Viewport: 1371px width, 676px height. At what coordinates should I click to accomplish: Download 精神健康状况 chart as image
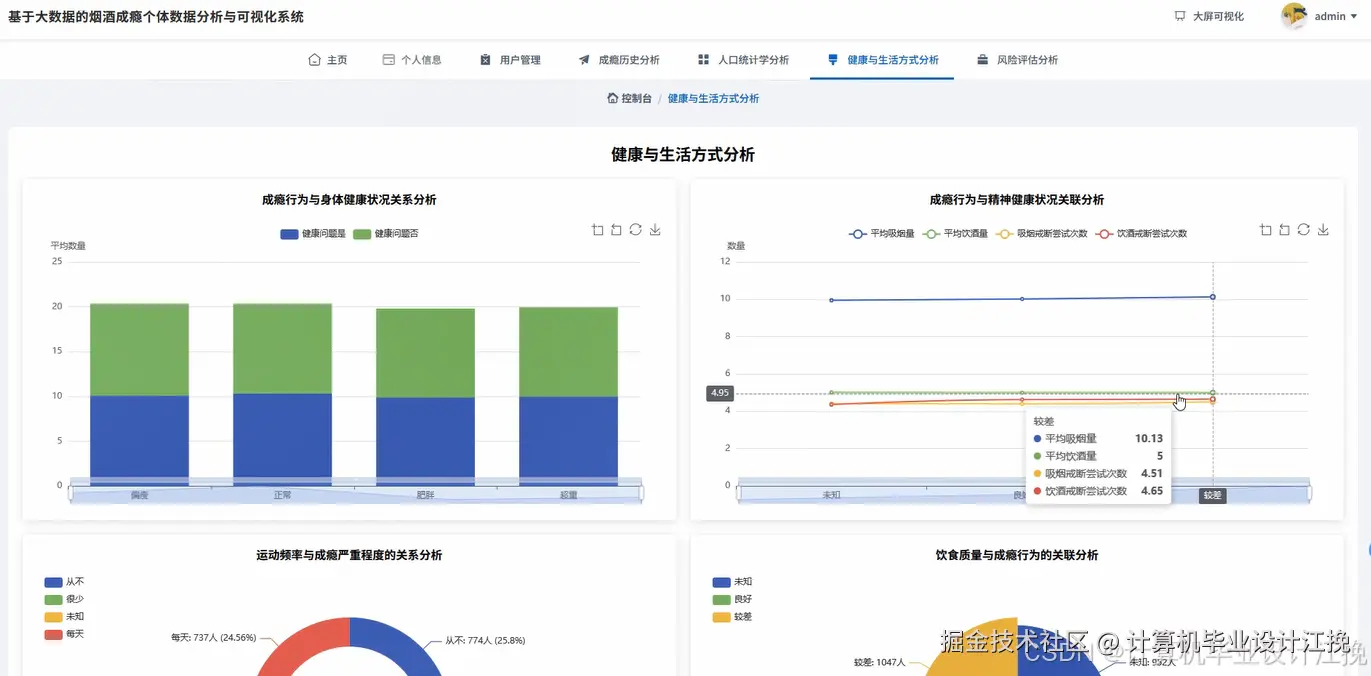click(1323, 230)
